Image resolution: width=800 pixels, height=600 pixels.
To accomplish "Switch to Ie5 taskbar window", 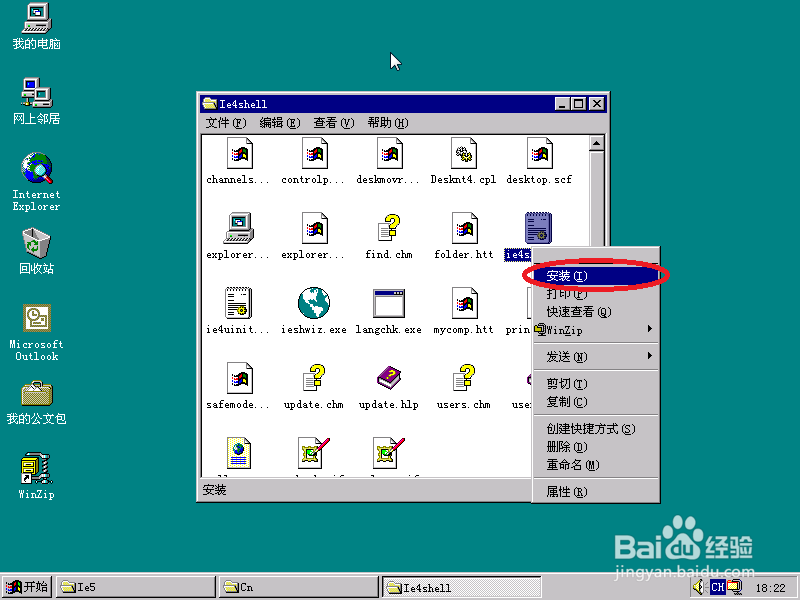I will [136, 587].
